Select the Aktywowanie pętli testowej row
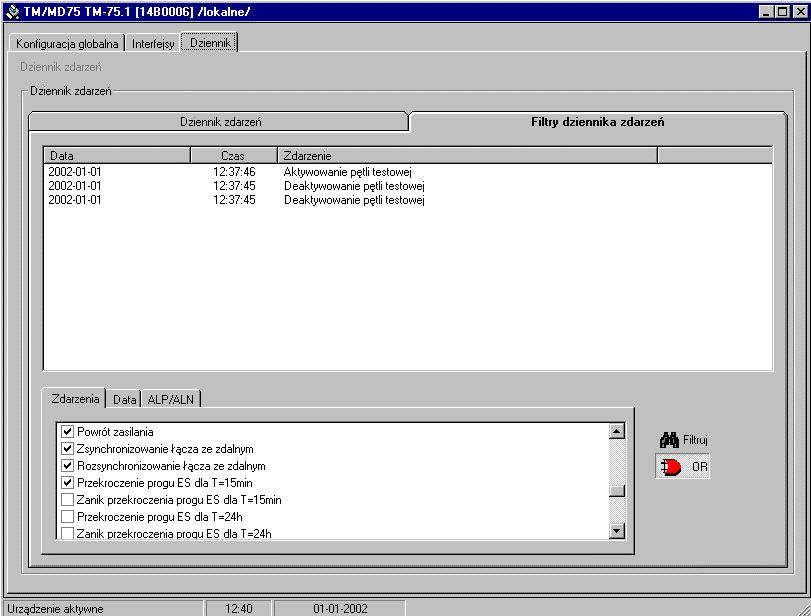This screenshot has width=811, height=616. [x=408, y=172]
